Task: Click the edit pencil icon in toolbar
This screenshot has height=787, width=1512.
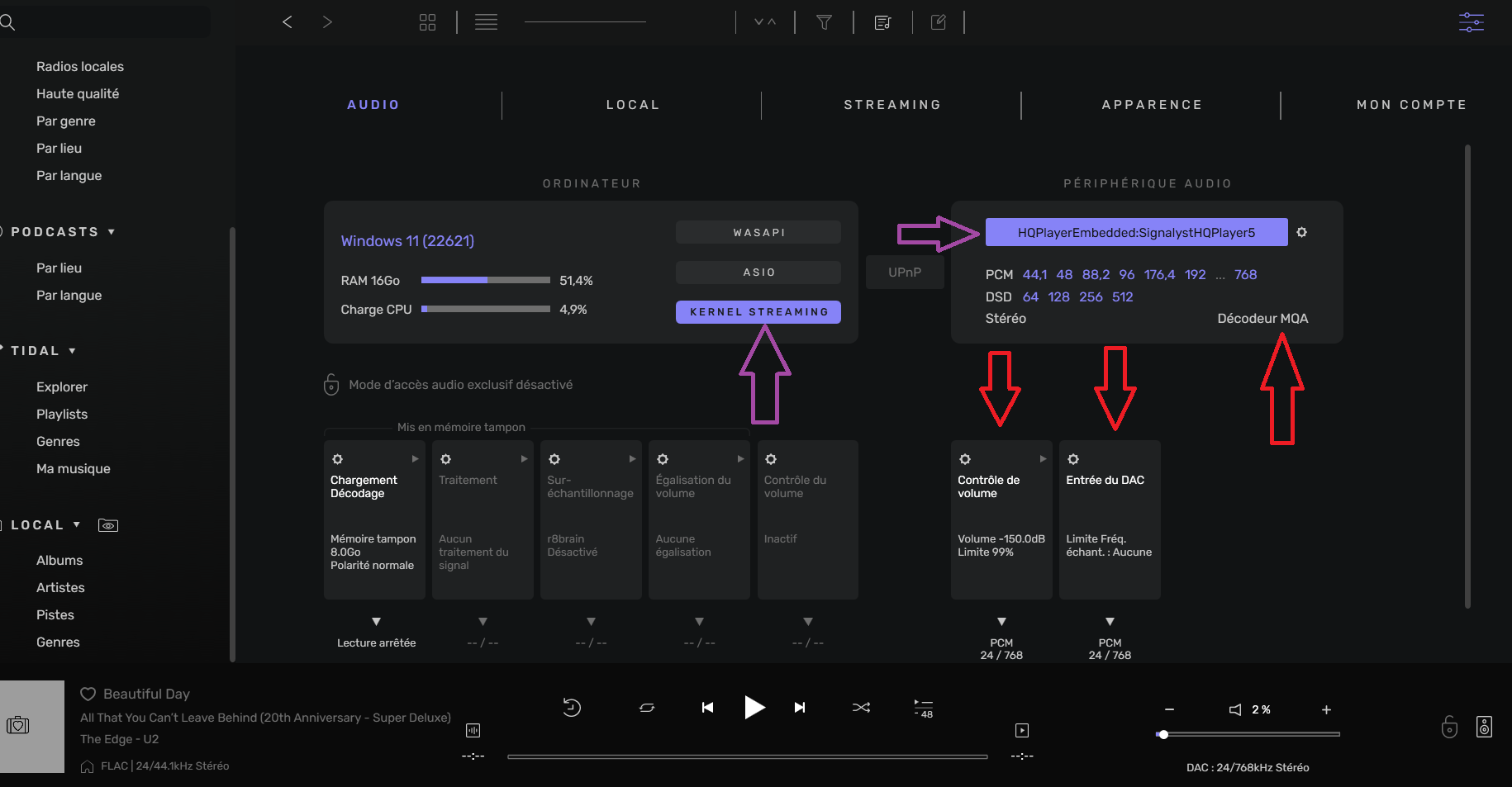Action: click(939, 22)
